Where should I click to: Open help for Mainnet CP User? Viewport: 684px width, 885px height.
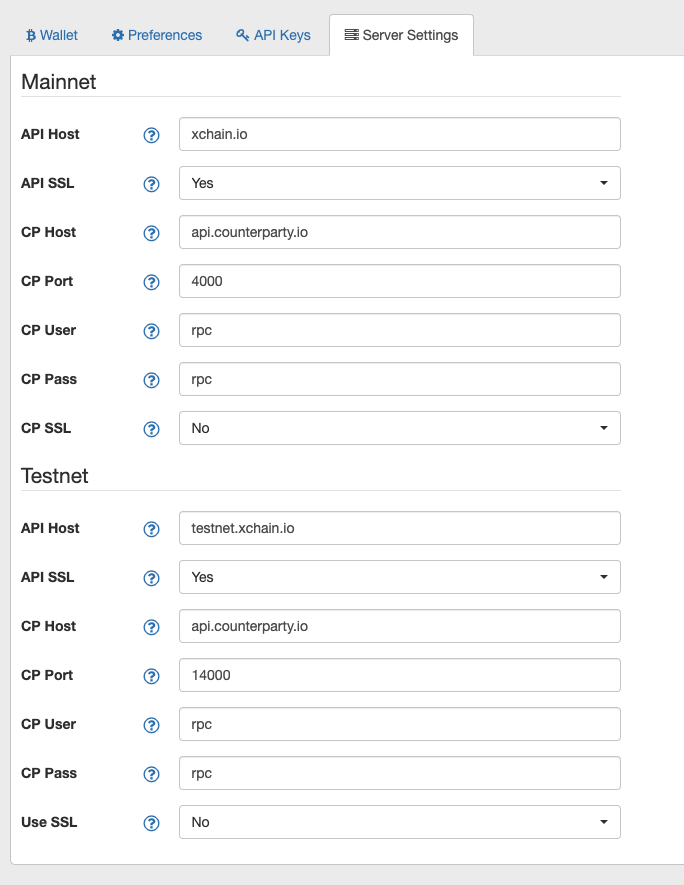151,331
